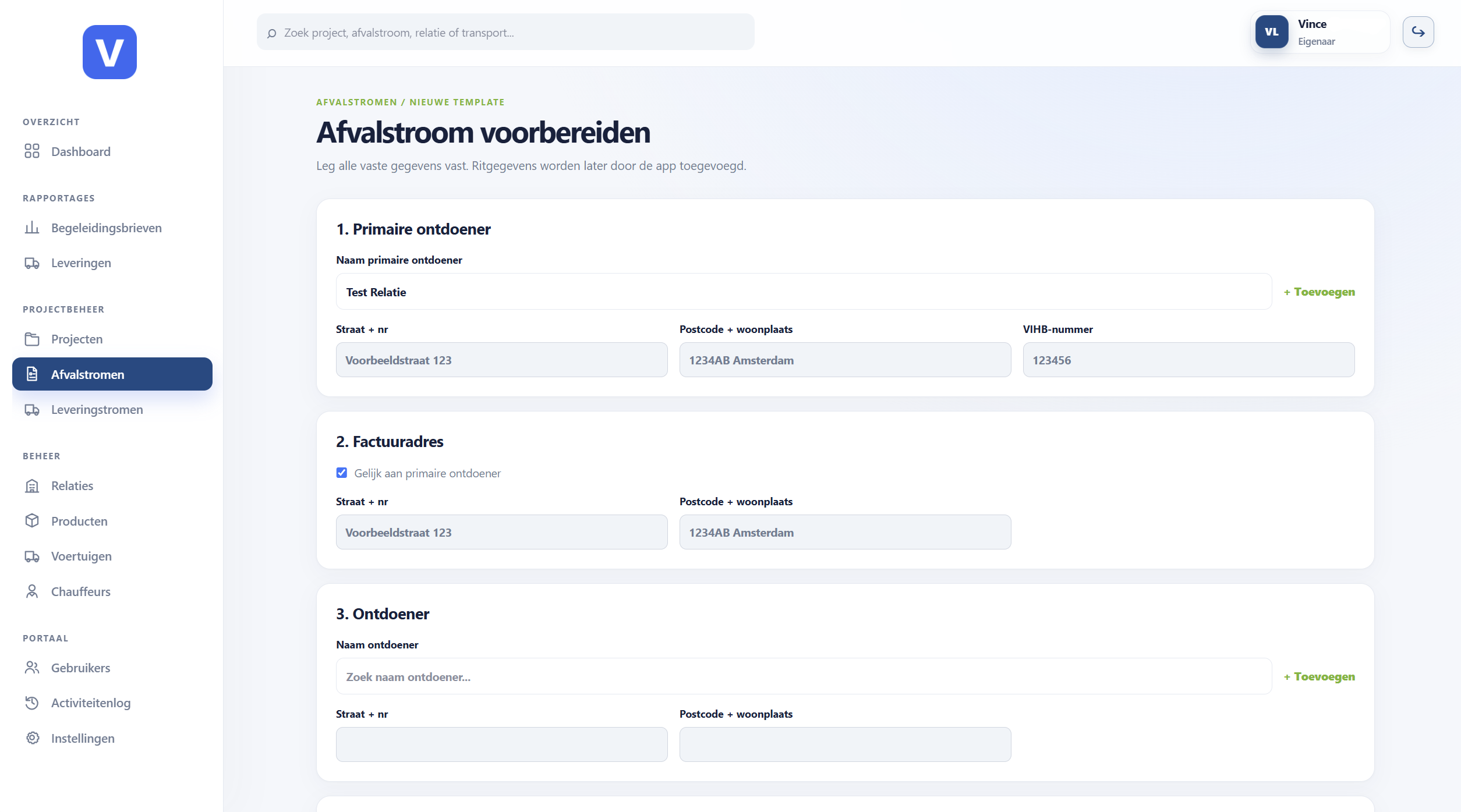The height and width of the screenshot is (812, 1461).
Task: Click the '2. Factuuradres' heading
Action: coord(390,442)
